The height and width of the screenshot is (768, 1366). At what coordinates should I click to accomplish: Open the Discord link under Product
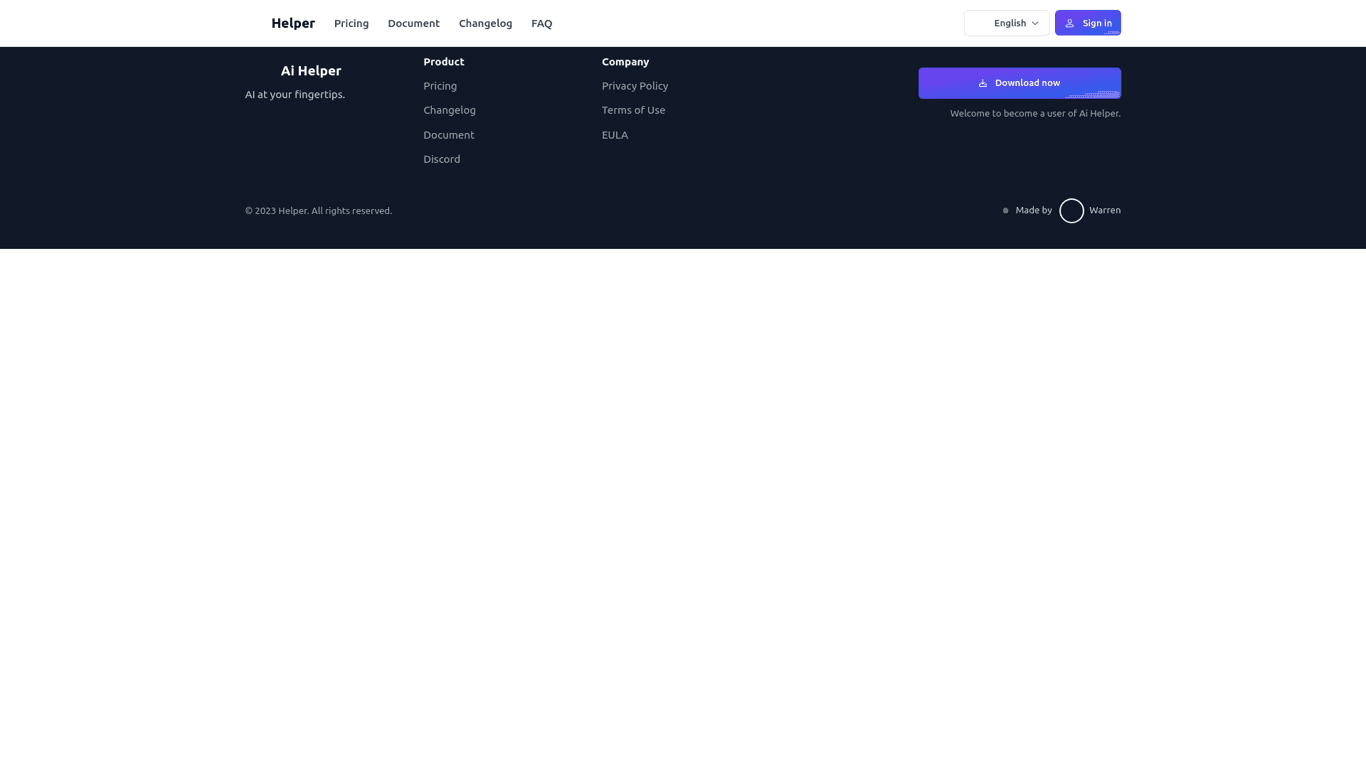(x=441, y=159)
